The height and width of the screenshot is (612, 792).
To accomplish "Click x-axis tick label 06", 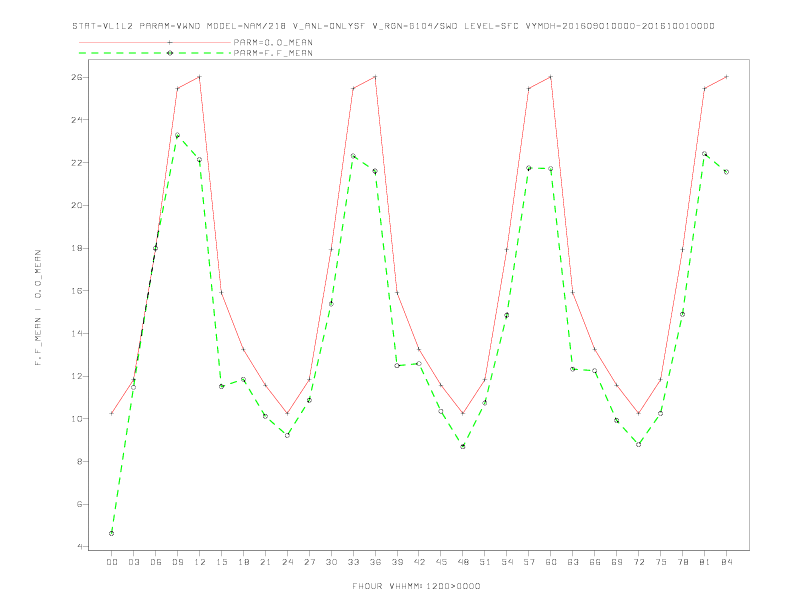I will tap(156, 562).
